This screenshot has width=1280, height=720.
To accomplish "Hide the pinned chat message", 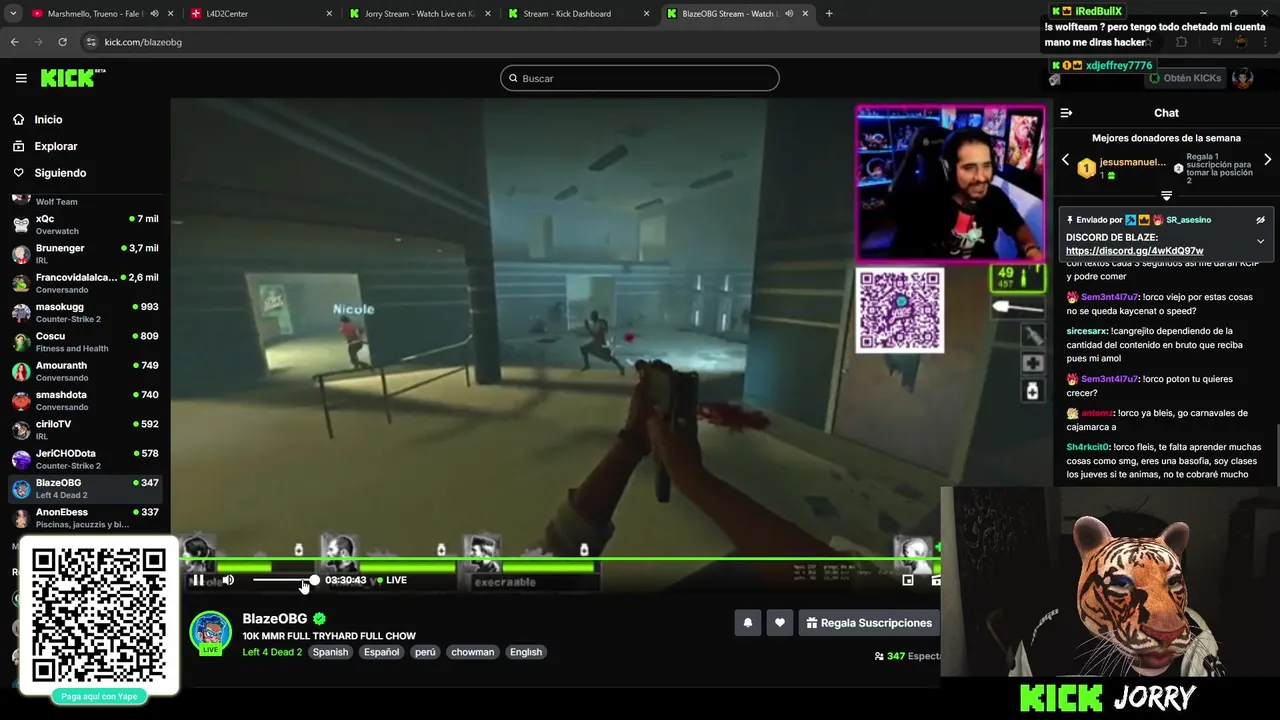I will [x=1260, y=220].
